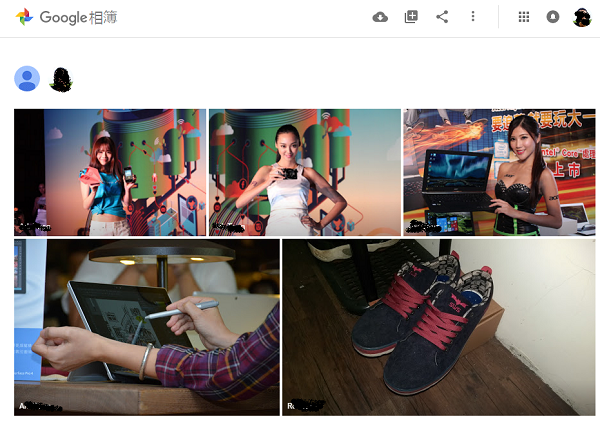Open the account profile avatar menu
The height and width of the screenshot is (428, 600).
[x=582, y=17]
